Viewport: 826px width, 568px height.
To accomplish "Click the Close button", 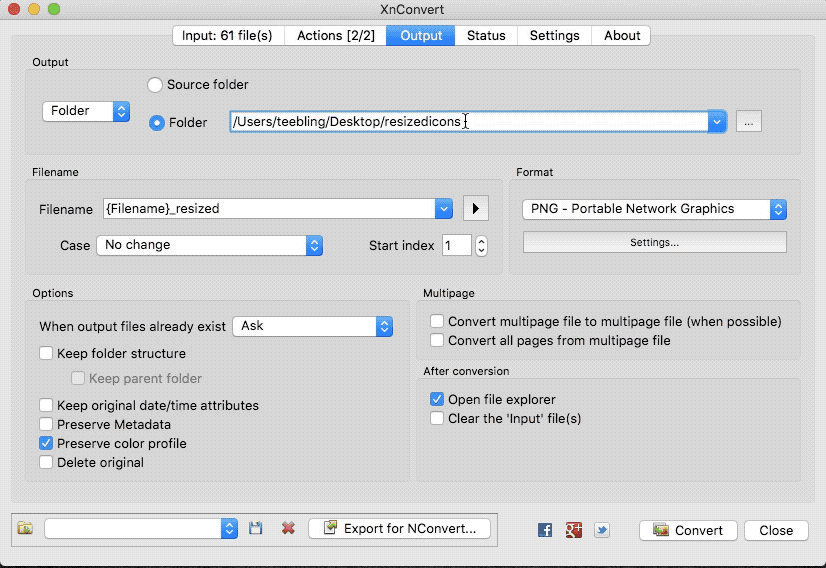I will [x=776, y=530].
